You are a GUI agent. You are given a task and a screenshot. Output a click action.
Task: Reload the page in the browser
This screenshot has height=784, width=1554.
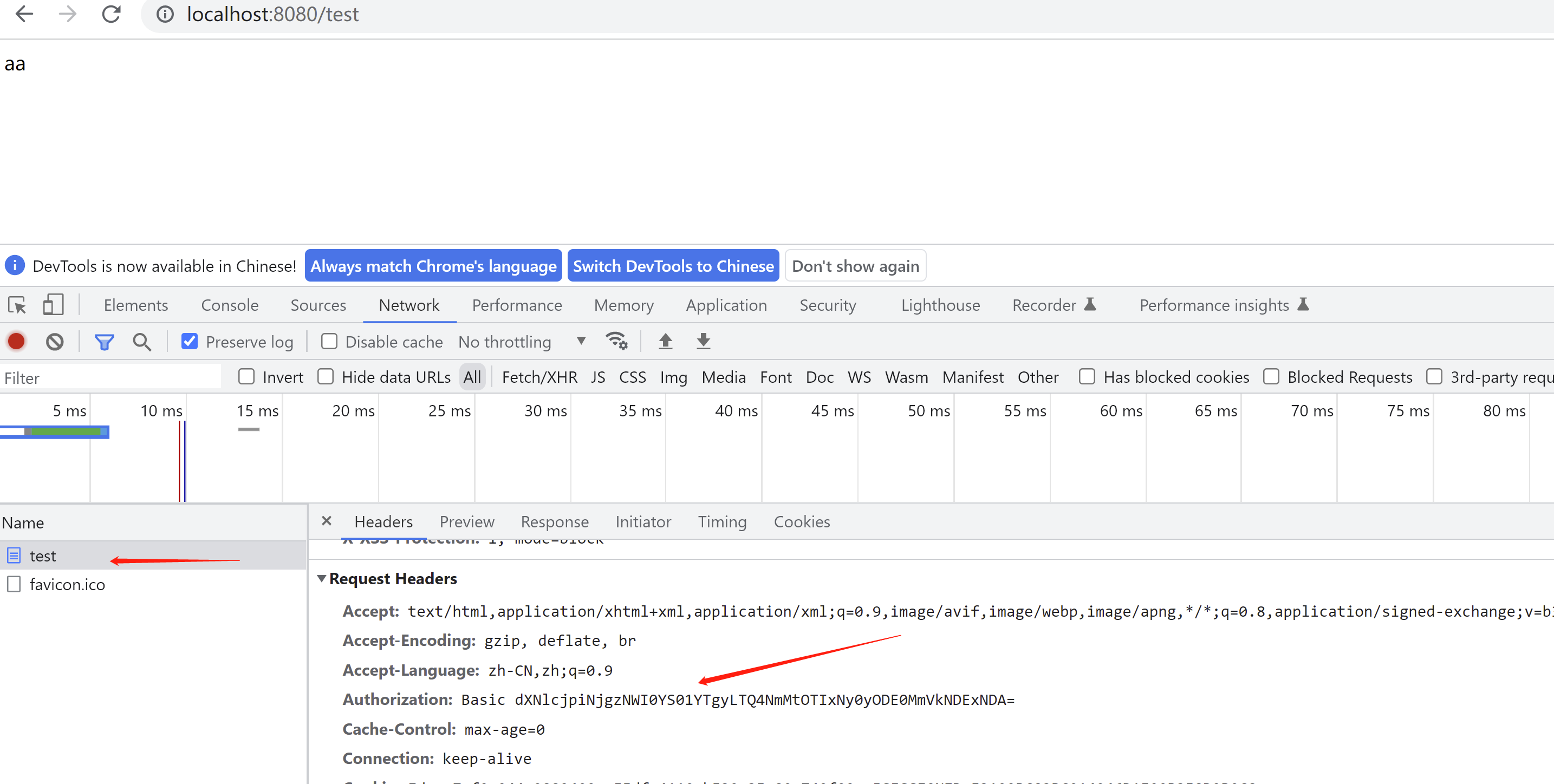coord(111,14)
